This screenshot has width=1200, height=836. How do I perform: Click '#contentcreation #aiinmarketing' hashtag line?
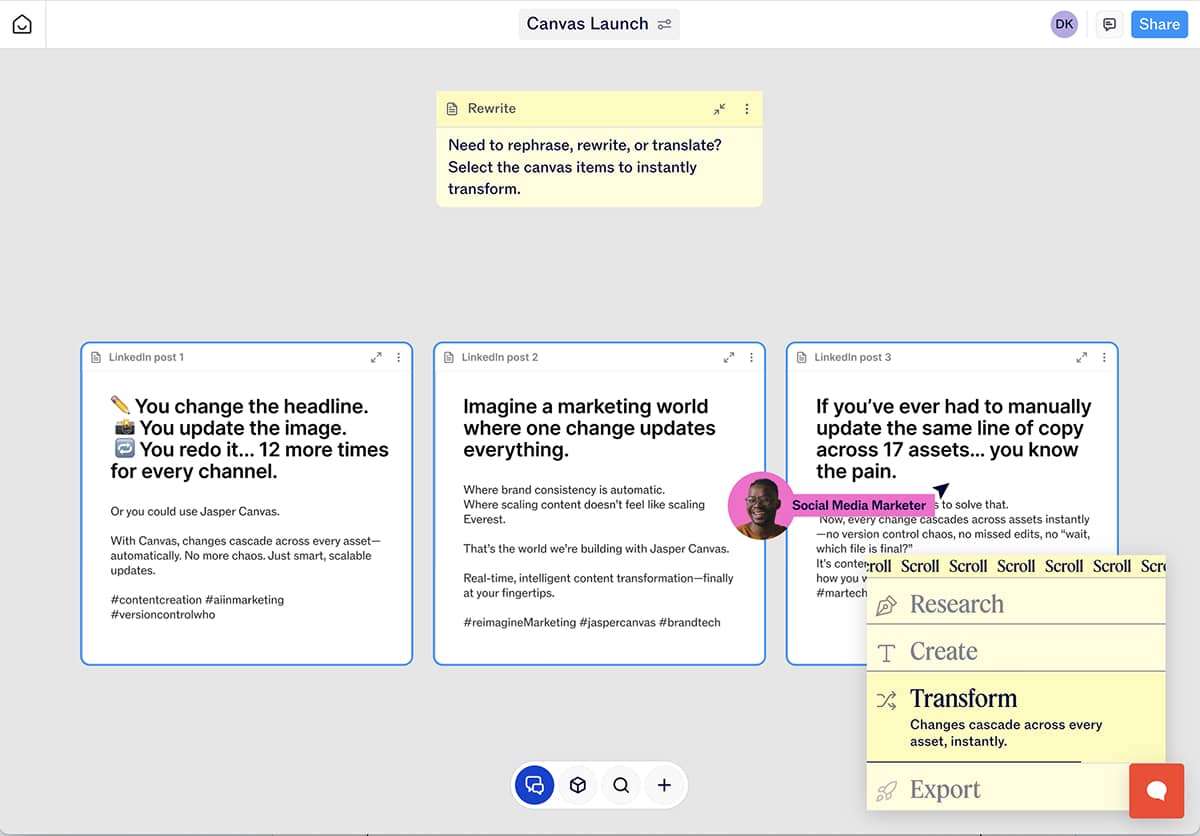[197, 600]
